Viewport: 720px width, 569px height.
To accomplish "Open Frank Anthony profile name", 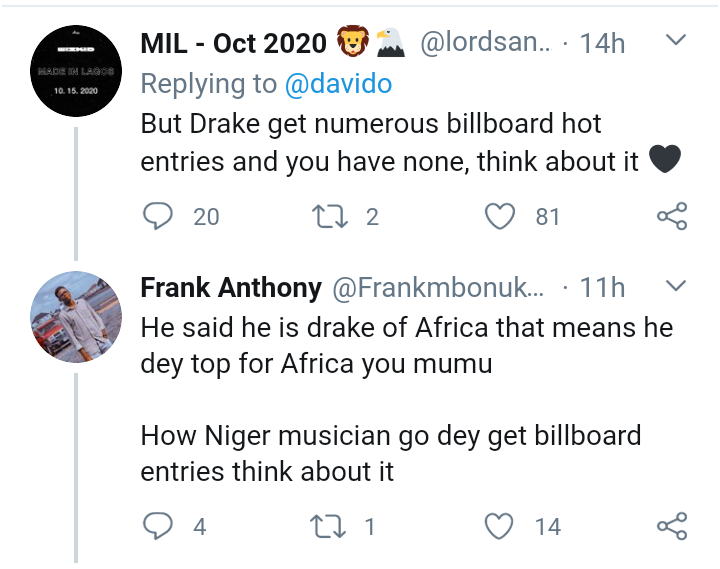I will point(231,288).
